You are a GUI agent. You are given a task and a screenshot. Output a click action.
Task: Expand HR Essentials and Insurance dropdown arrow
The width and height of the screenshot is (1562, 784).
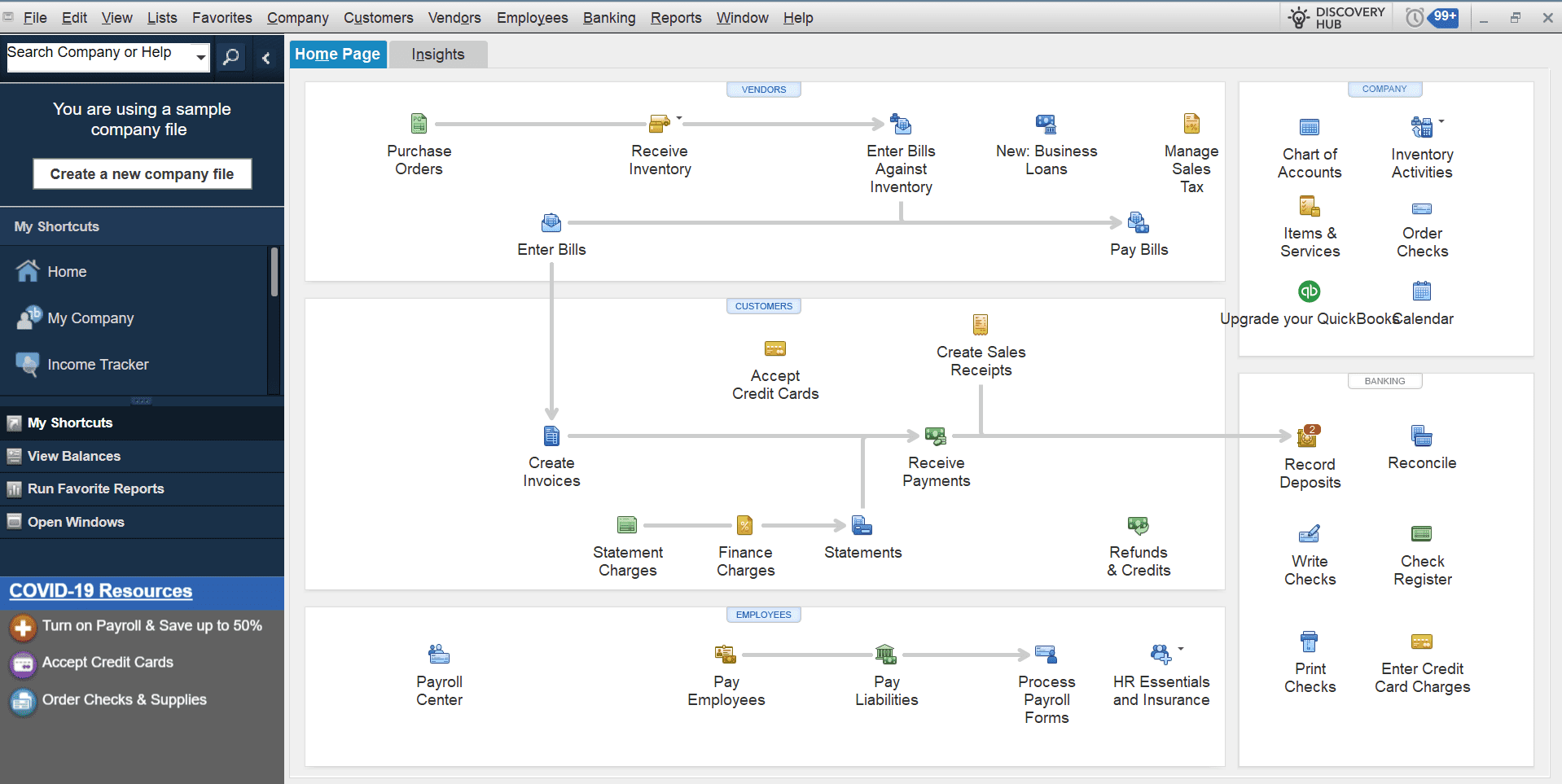click(1181, 649)
